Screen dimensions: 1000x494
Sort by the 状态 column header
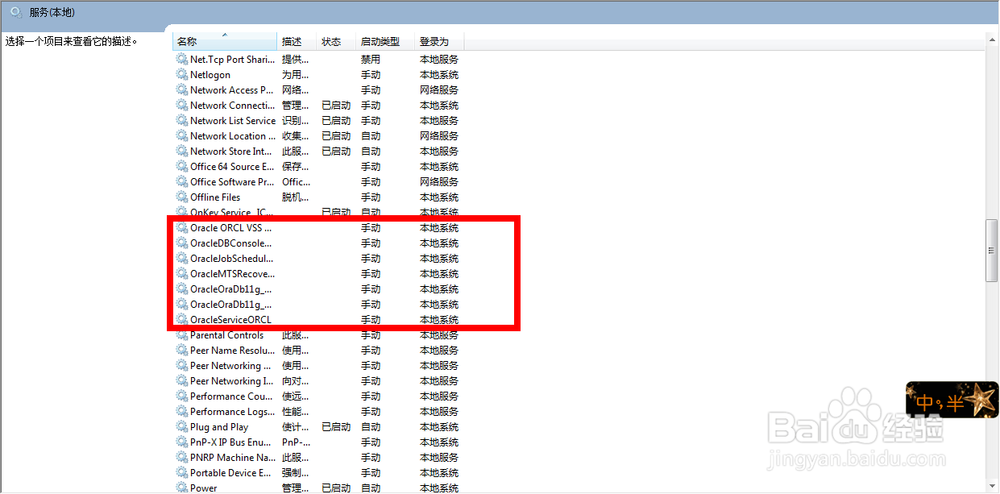click(x=336, y=41)
